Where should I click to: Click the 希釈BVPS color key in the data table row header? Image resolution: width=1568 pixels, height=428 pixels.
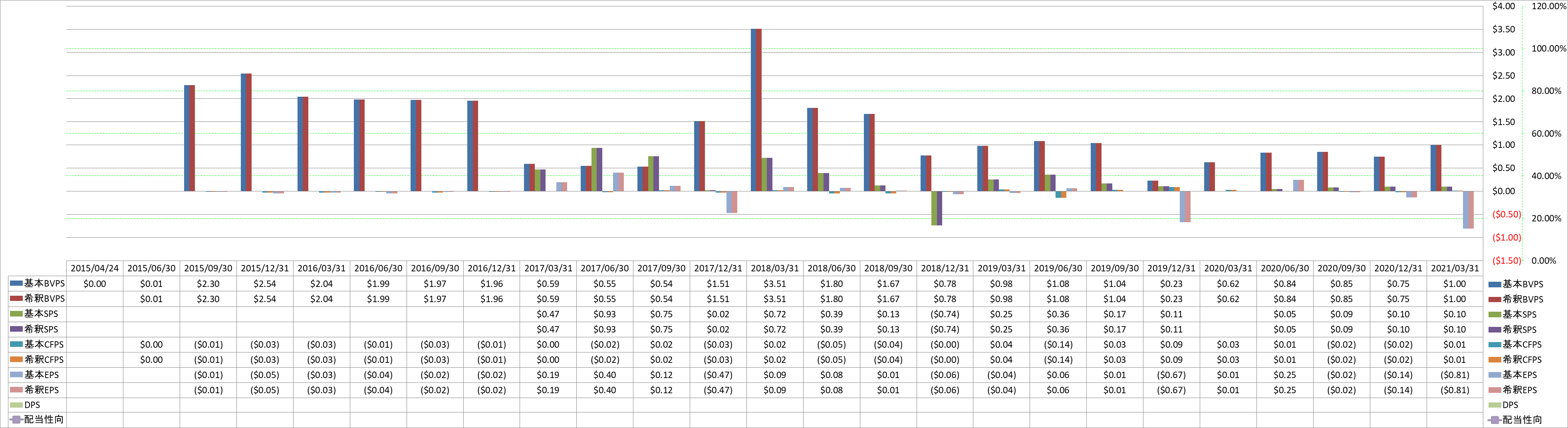tap(16, 299)
